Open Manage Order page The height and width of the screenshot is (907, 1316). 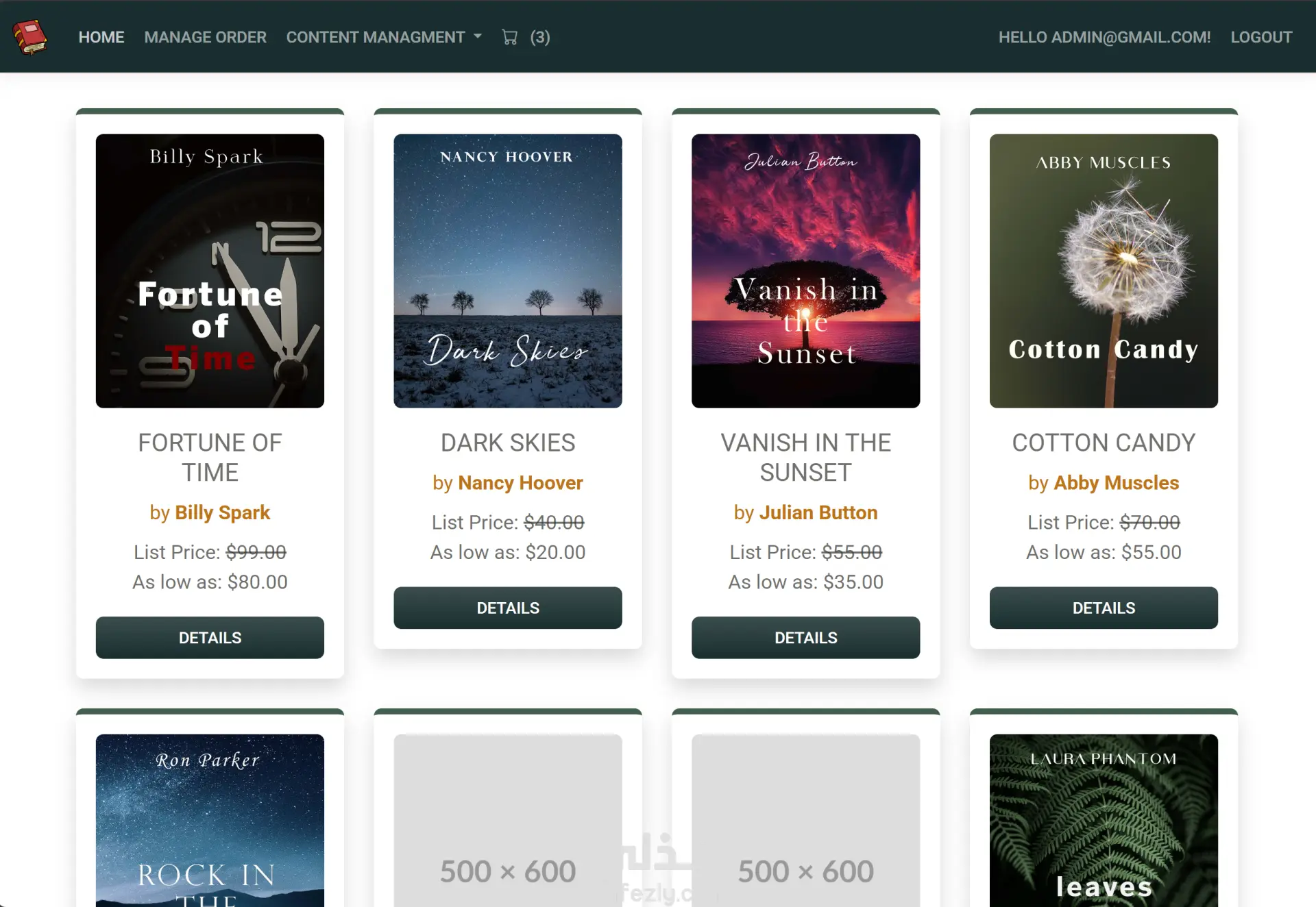click(205, 37)
